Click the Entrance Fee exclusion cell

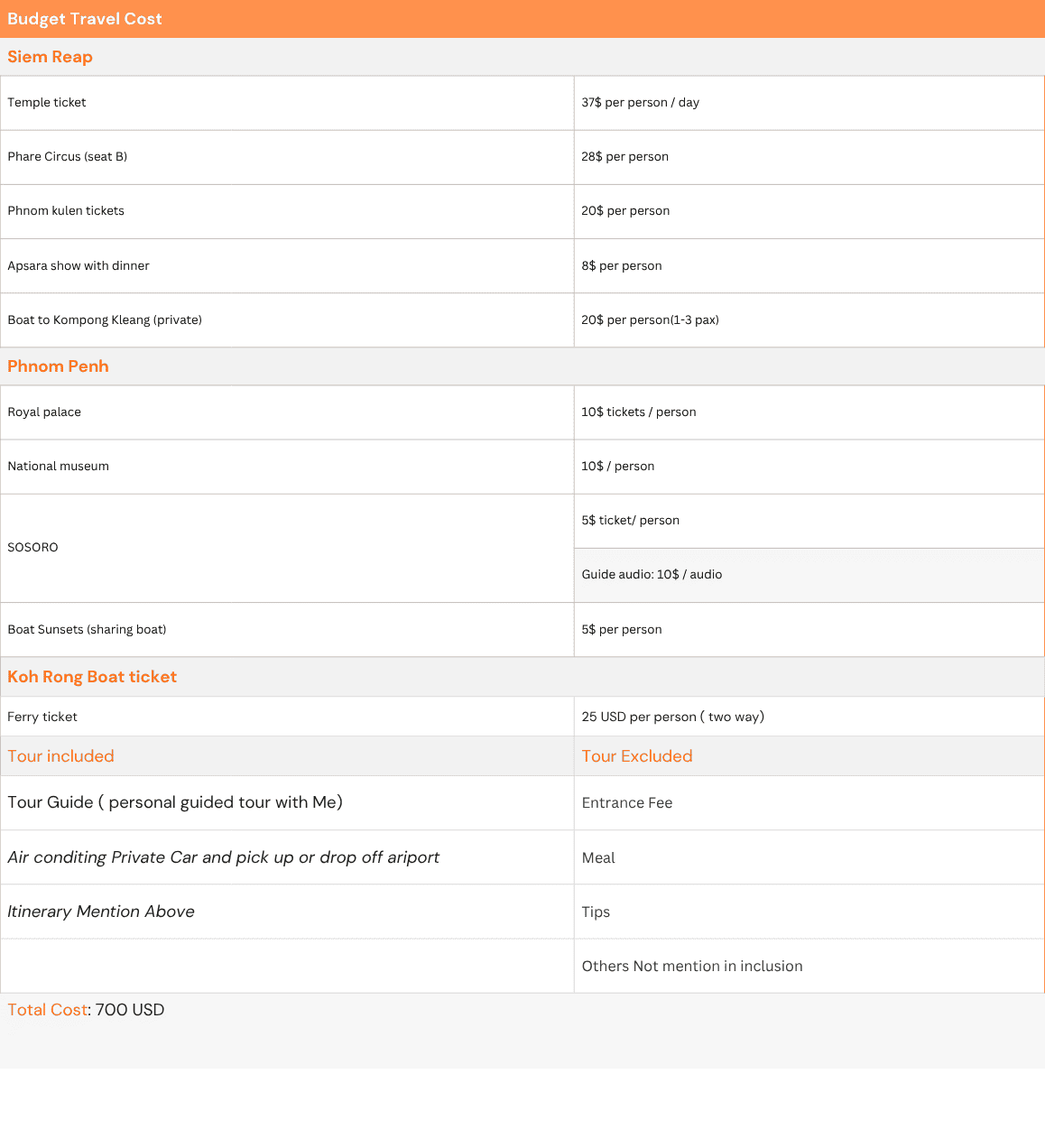(627, 803)
